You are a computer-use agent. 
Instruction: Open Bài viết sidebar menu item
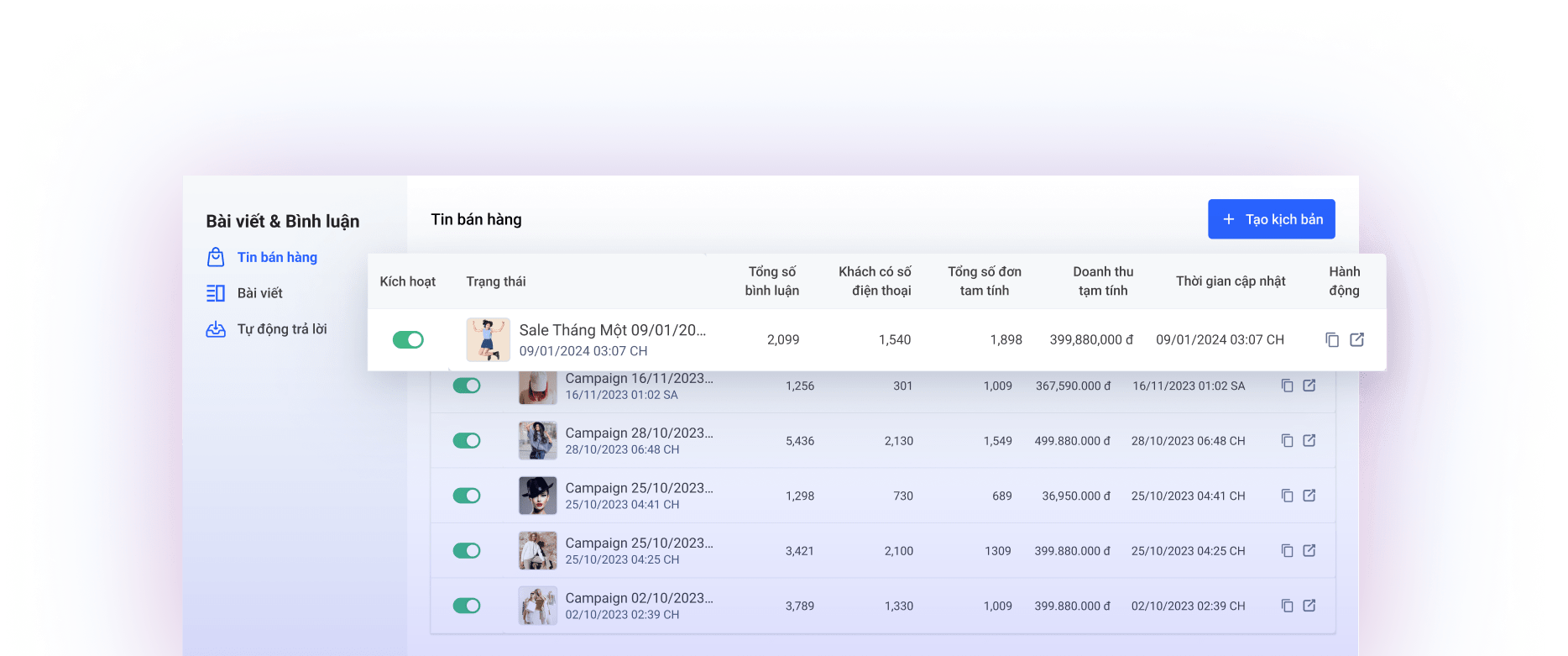[259, 293]
